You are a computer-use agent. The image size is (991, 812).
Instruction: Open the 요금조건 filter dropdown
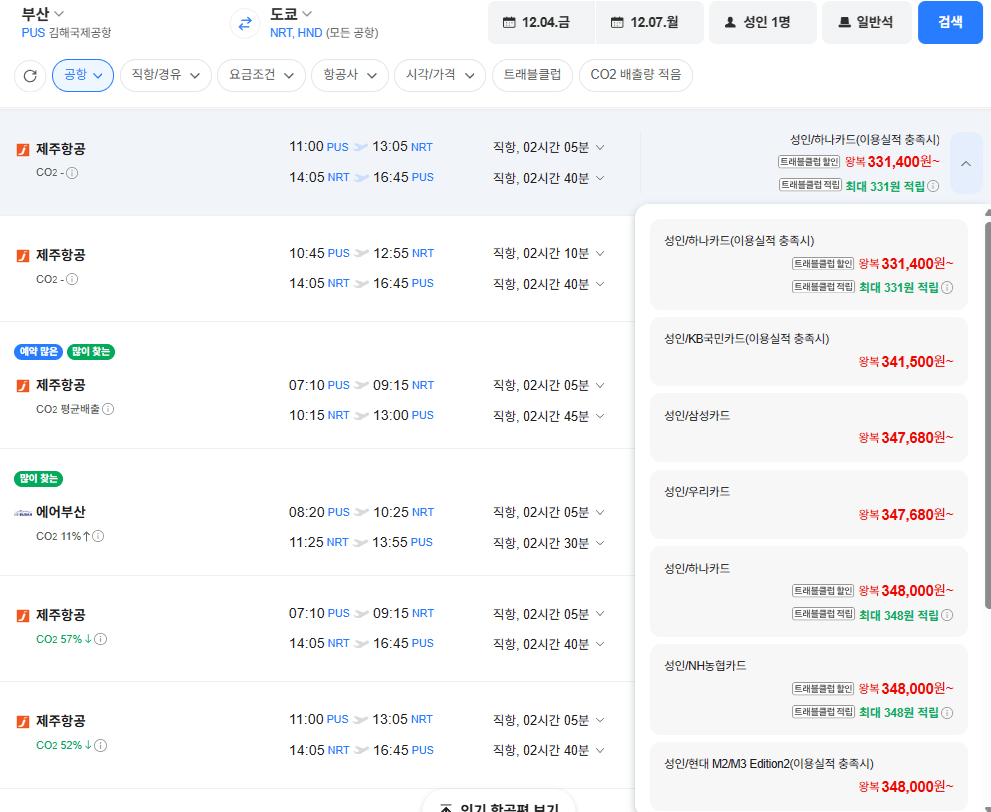click(261, 75)
